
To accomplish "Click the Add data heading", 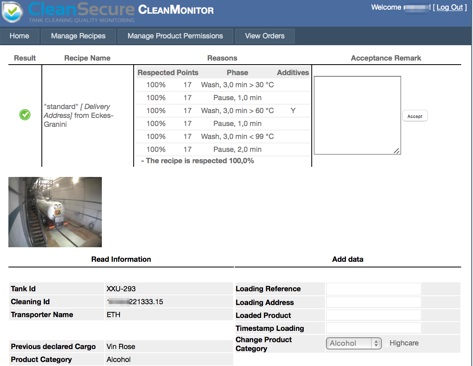I will coord(348,259).
